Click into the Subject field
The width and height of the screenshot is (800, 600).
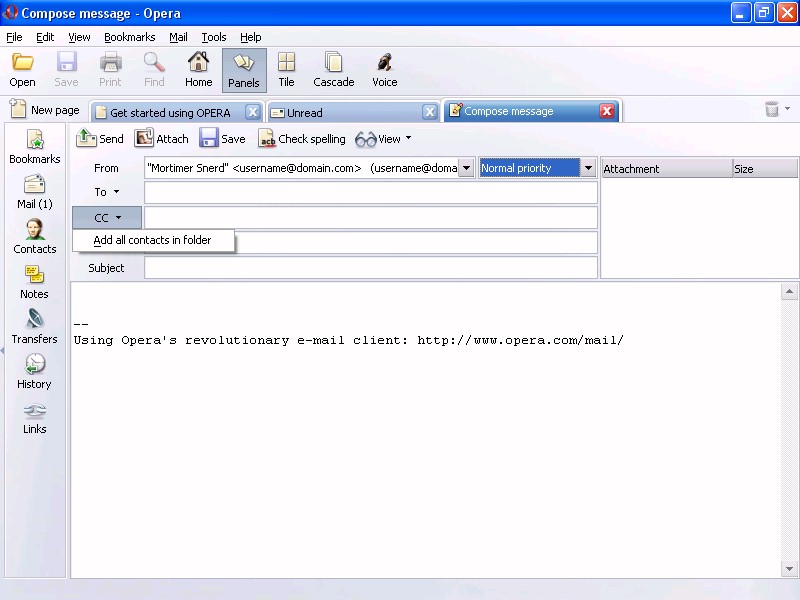click(x=371, y=268)
